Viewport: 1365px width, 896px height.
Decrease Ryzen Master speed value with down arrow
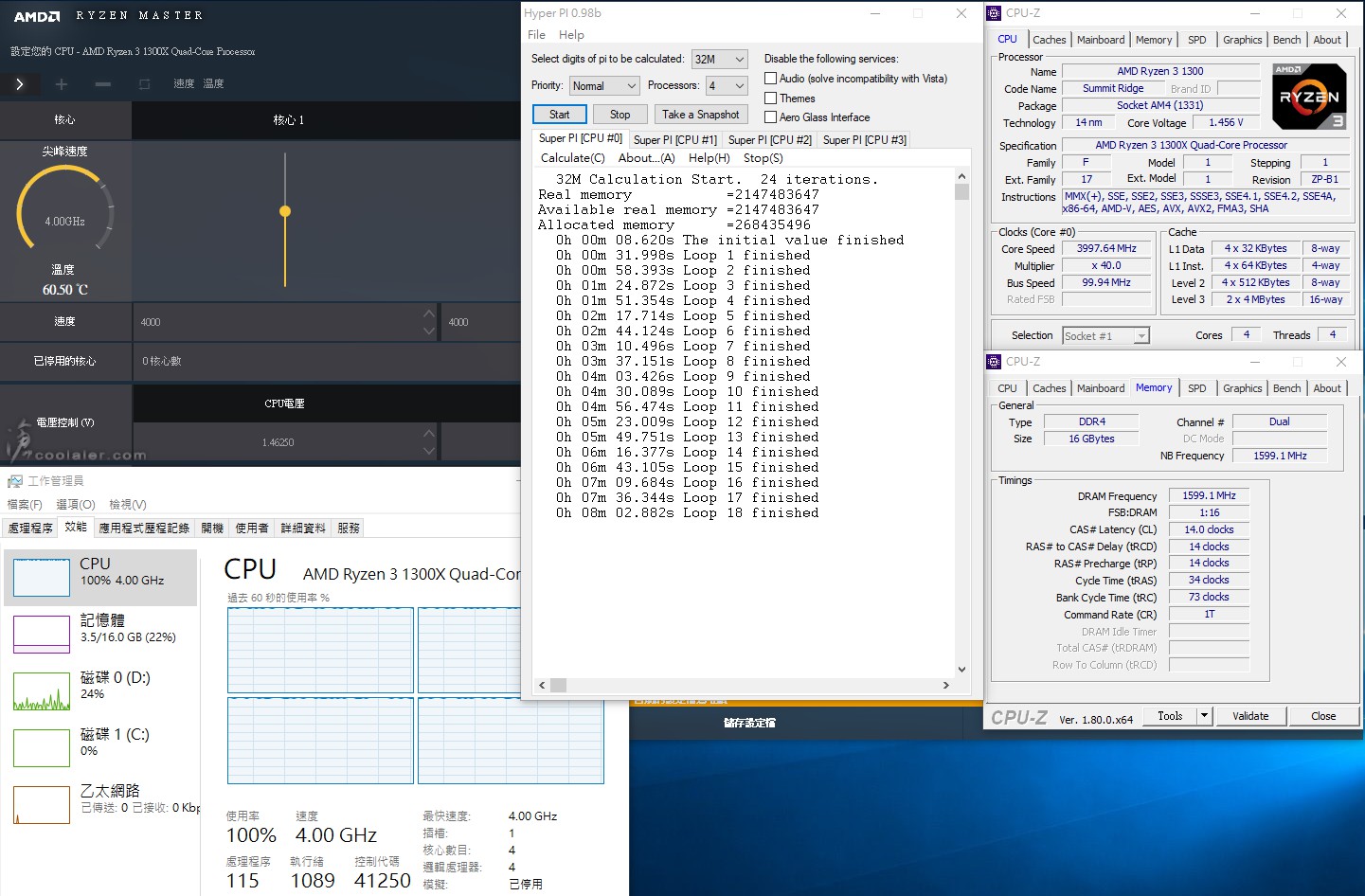point(429,331)
